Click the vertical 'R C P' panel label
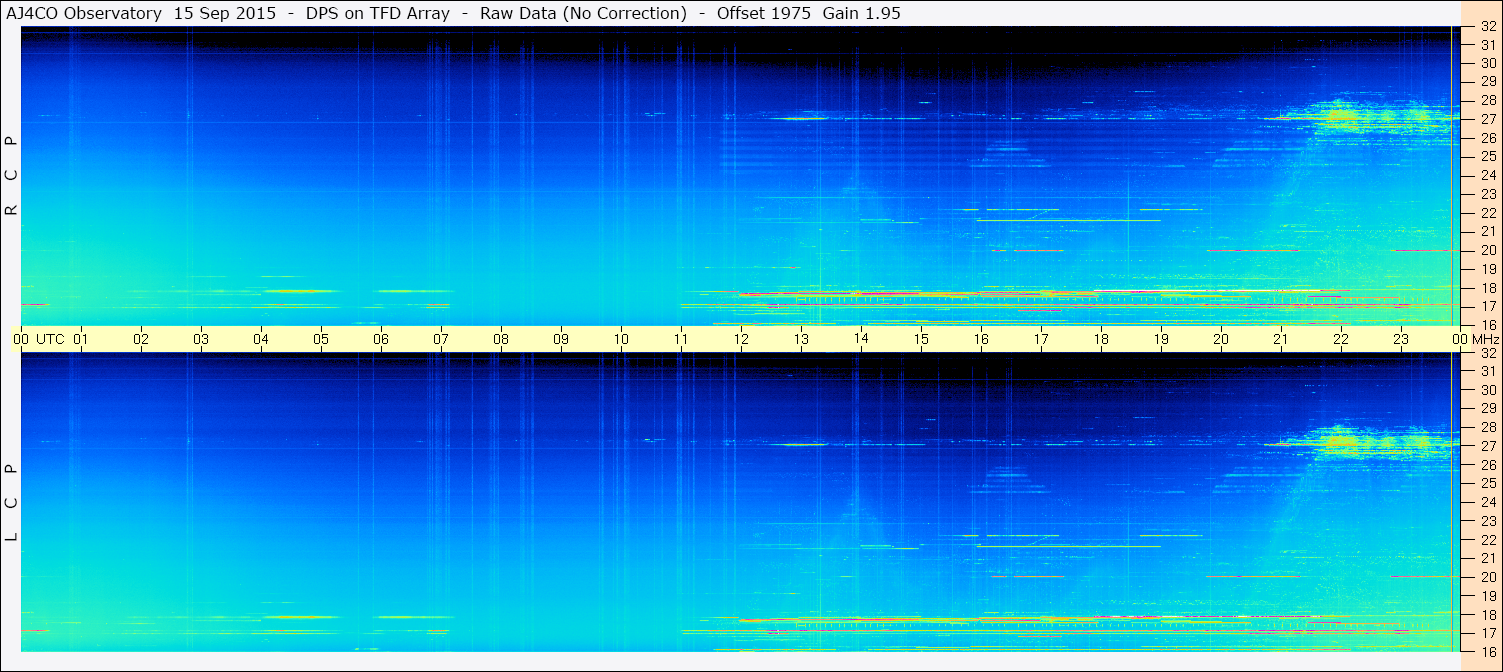Viewport: 1503px width, 672px height. [x=11, y=176]
